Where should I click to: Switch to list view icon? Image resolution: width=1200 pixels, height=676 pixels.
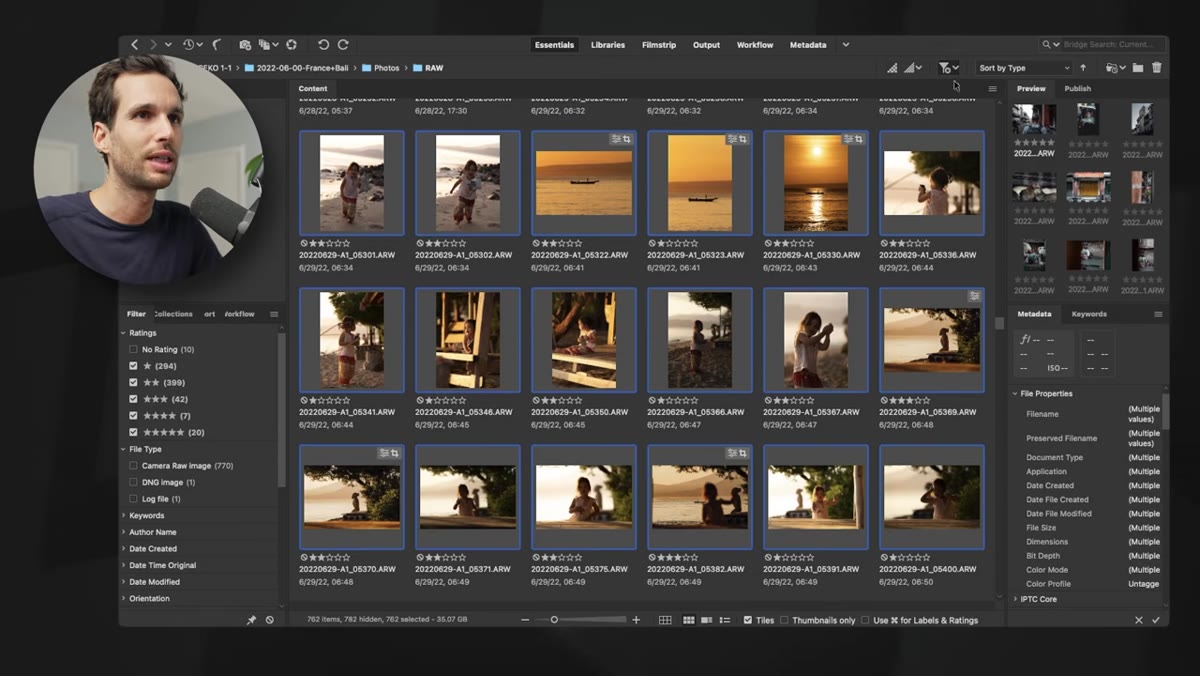pyautogui.click(x=725, y=620)
